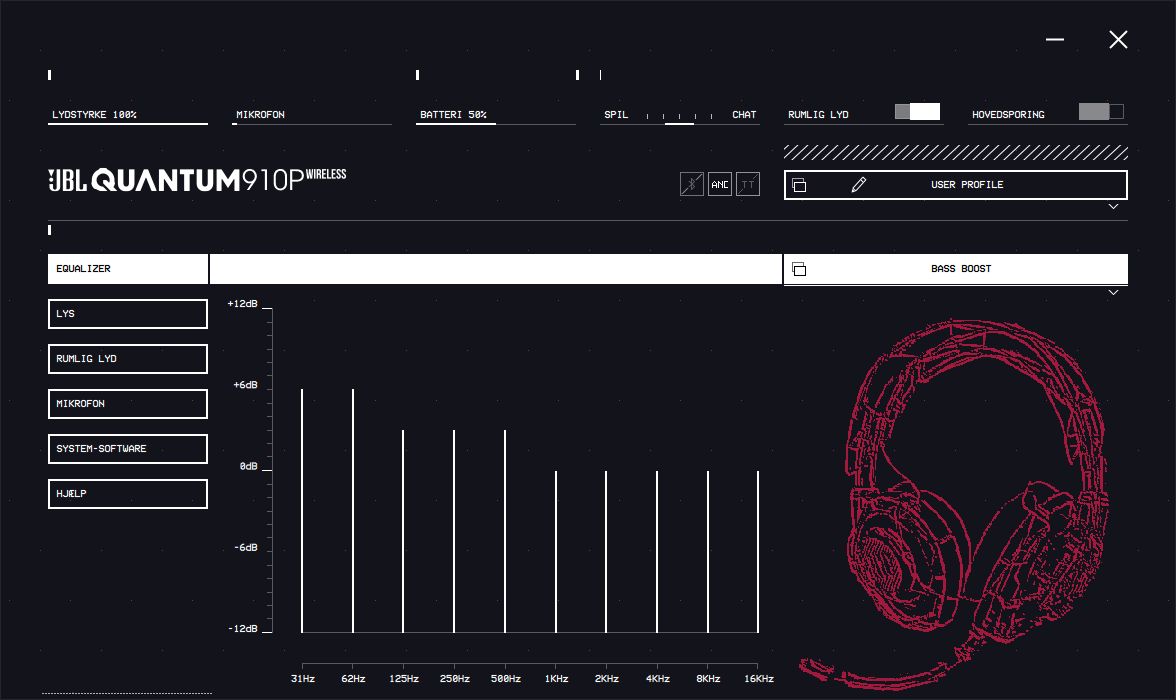Toggle the Bluetooth icon button
Image resolution: width=1176 pixels, height=700 pixels.
tap(692, 184)
